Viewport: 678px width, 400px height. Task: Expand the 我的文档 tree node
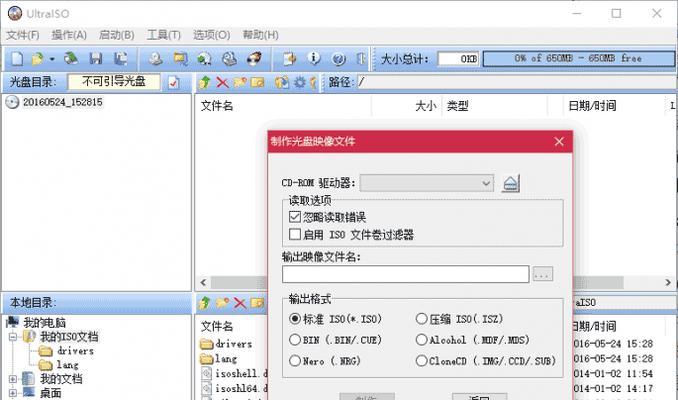(x=13, y=379)
